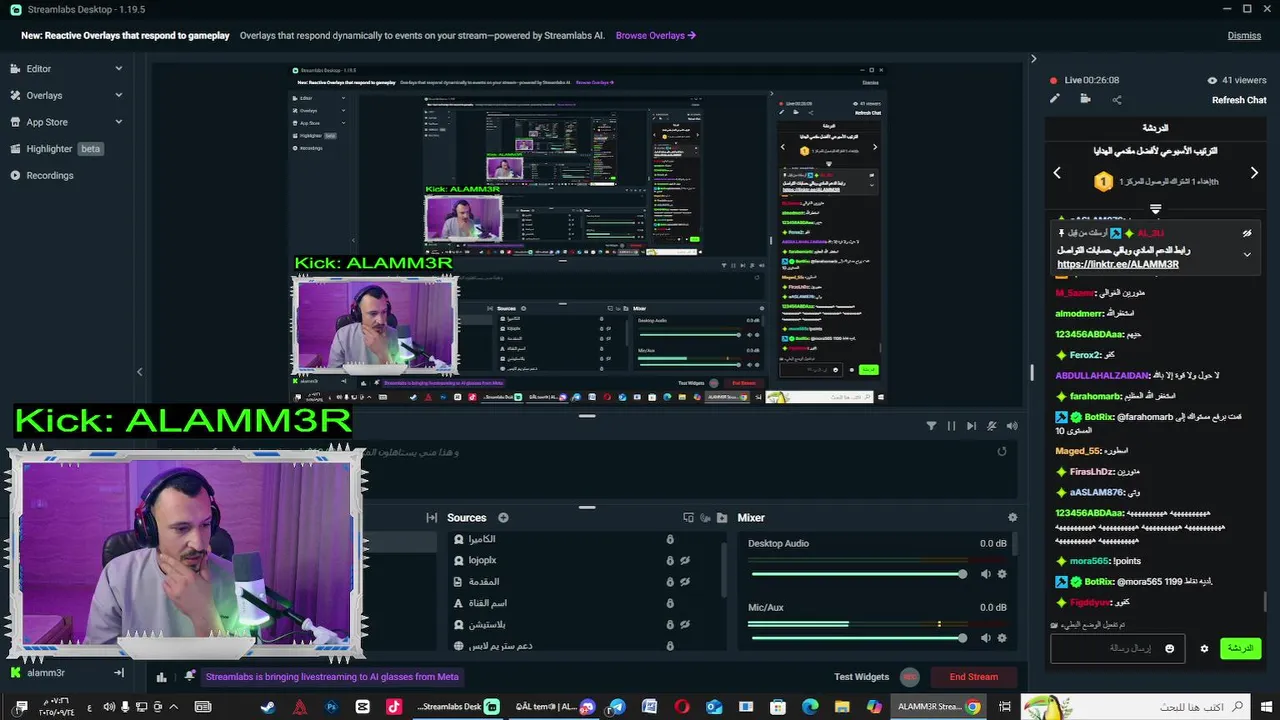The image size is (1280, 720).
Task: Toggle alert volume speaker icon
Action: tap(1012, 426)
